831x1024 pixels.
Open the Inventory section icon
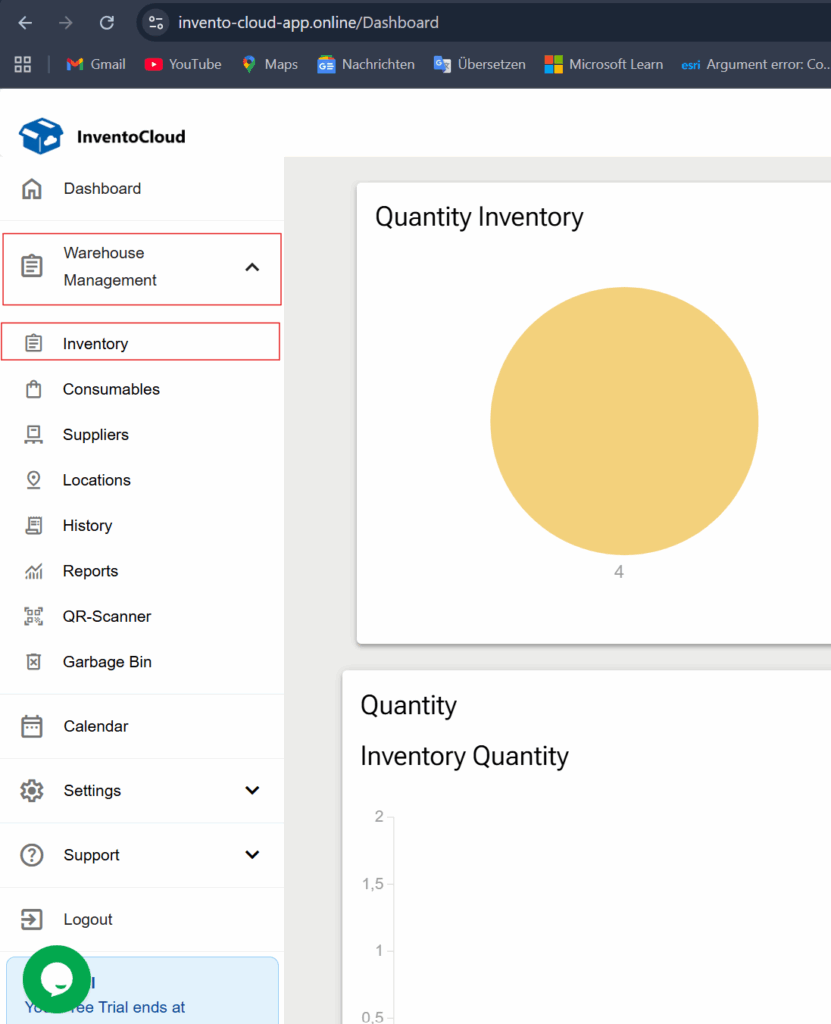(33, 342)
